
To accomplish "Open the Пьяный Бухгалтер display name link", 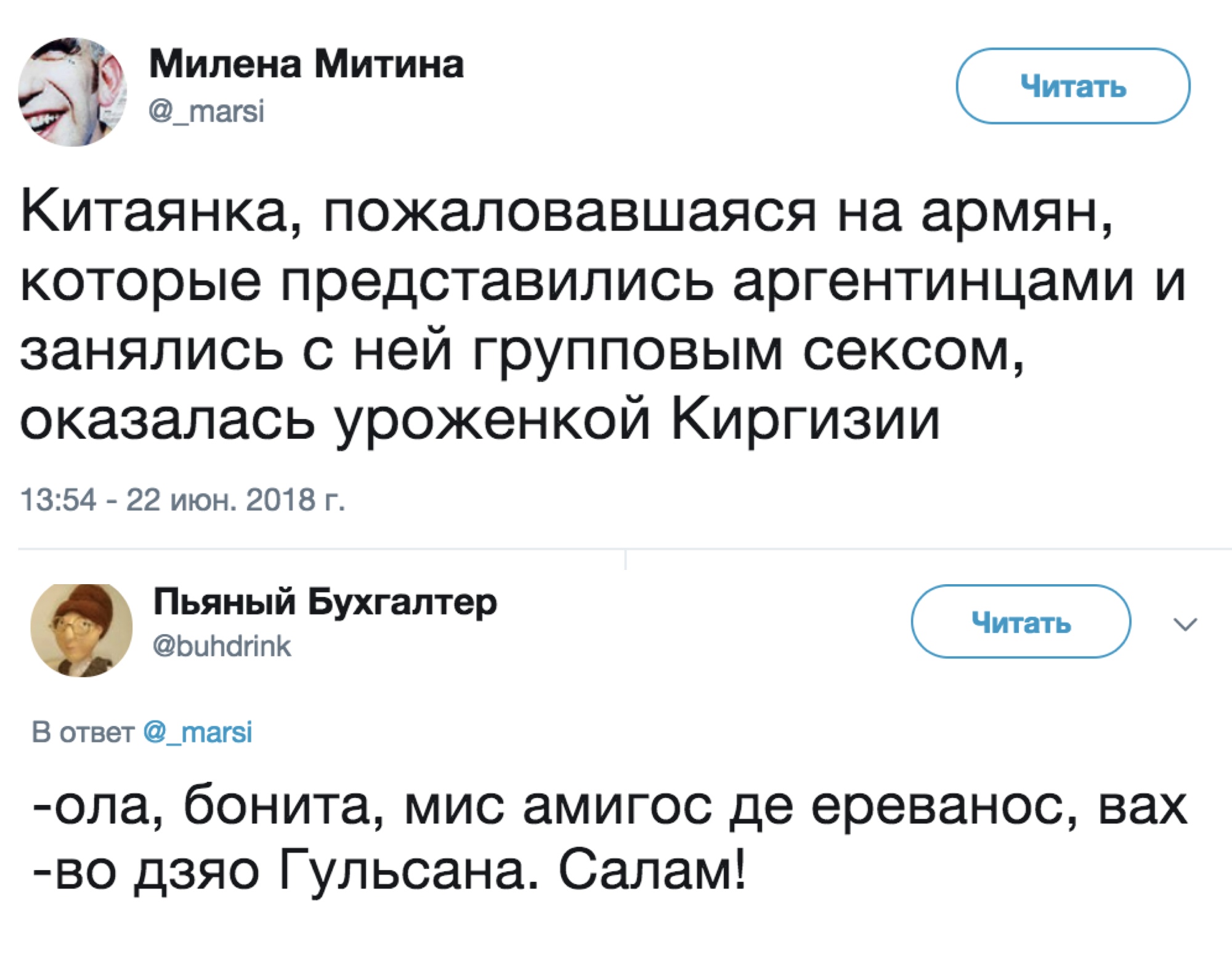I will coord(325,602).
